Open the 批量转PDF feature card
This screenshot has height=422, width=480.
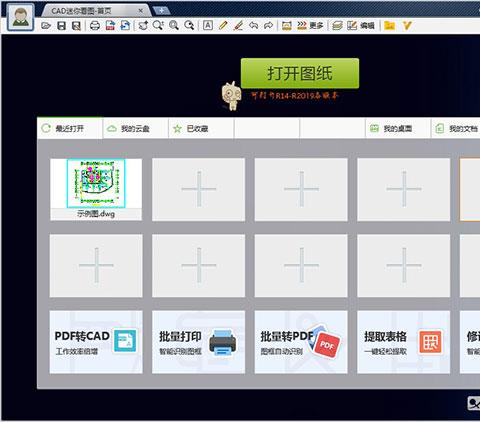pos(301,342)
